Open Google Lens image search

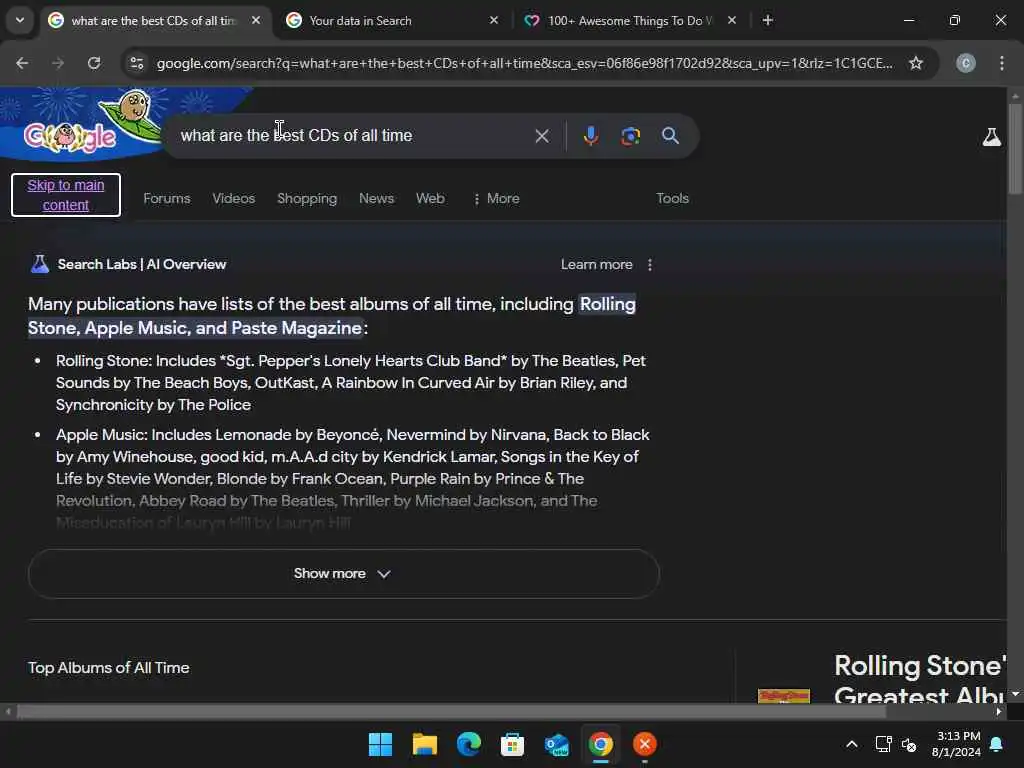[630, 136]
